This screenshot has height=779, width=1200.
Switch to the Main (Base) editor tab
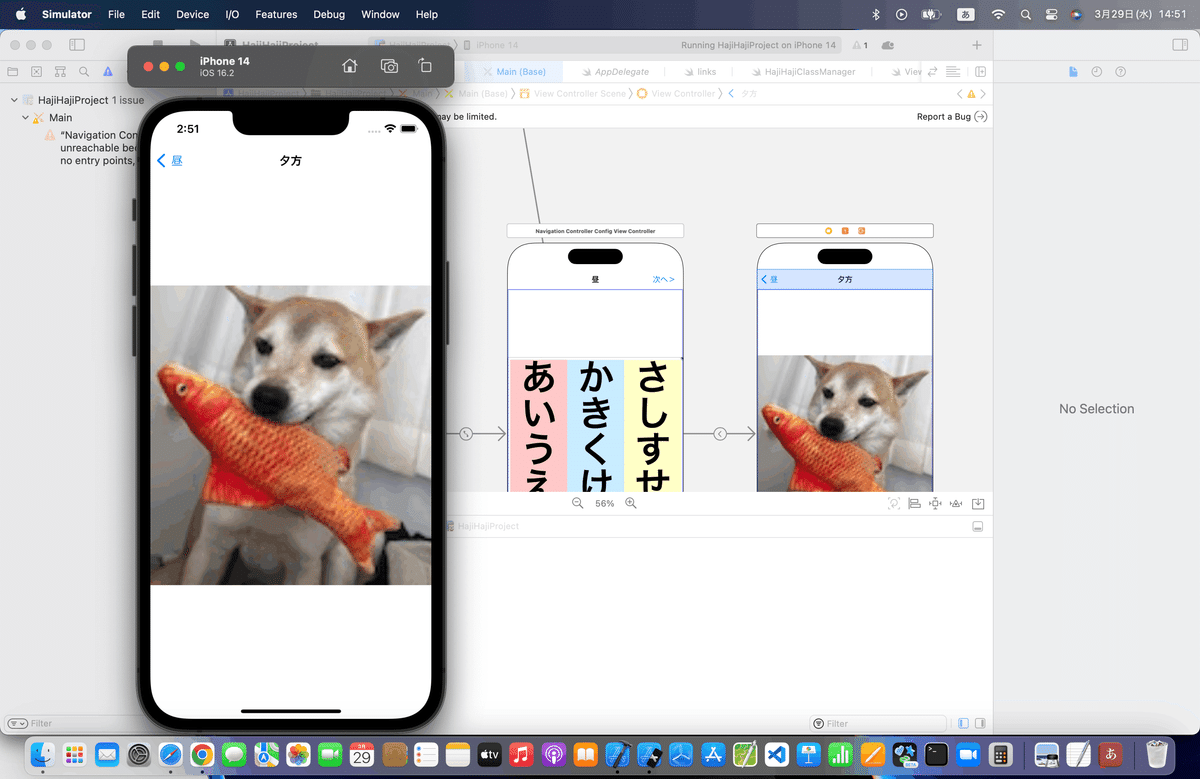coord(514,72)
